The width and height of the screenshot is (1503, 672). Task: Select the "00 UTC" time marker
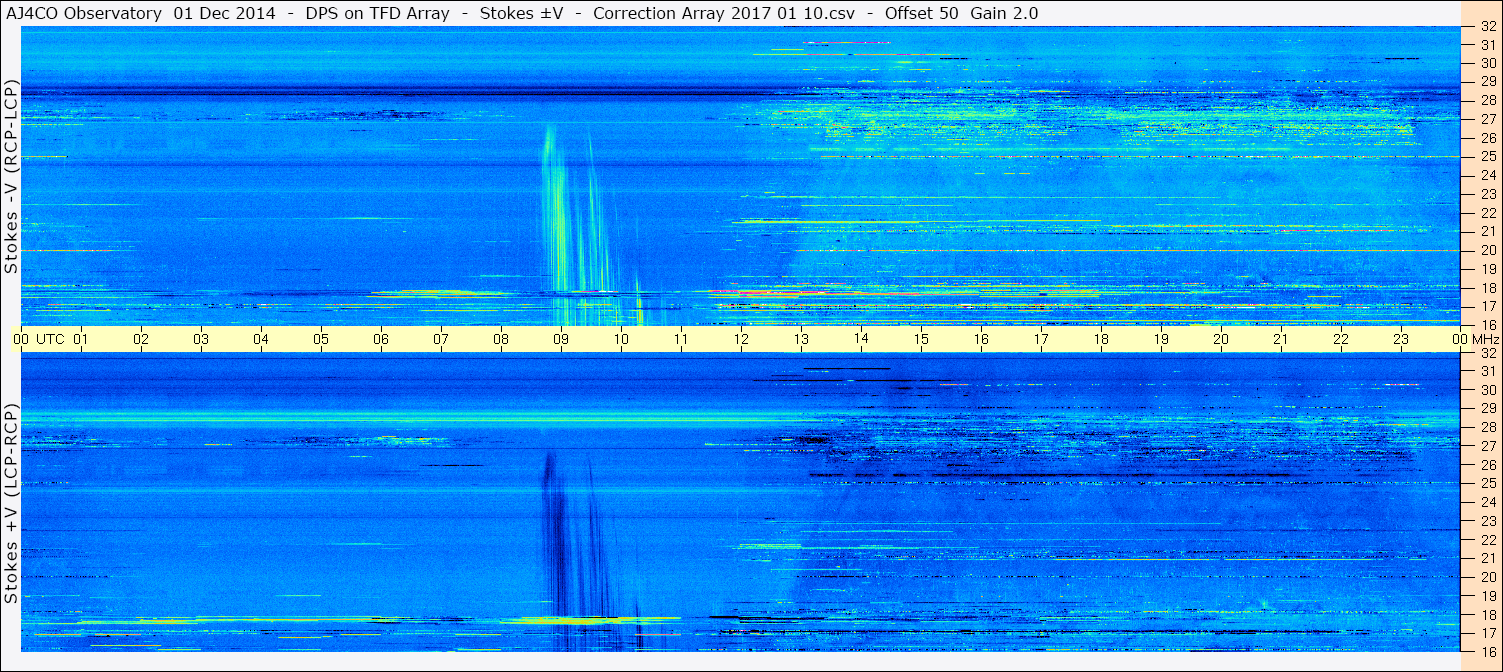click(38, 340)
